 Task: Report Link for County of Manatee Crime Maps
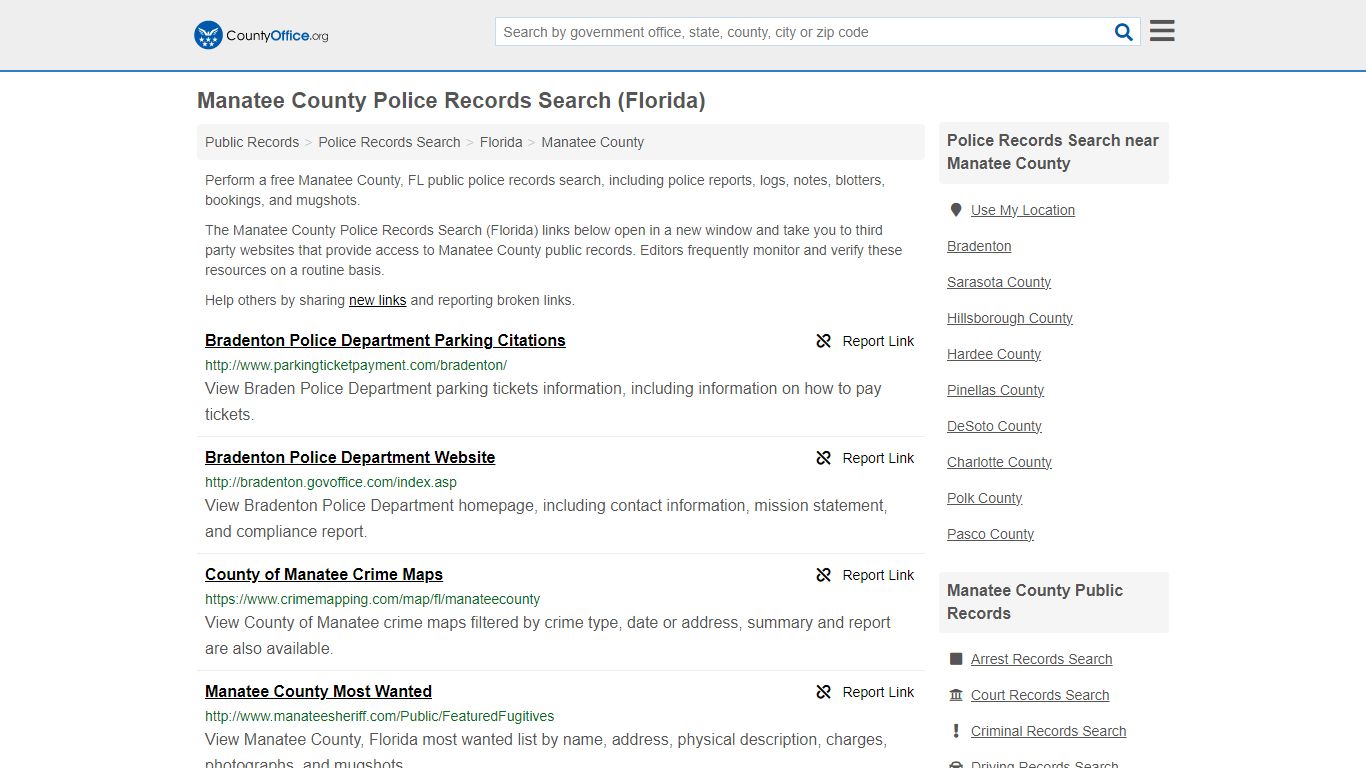coord(878,575)
